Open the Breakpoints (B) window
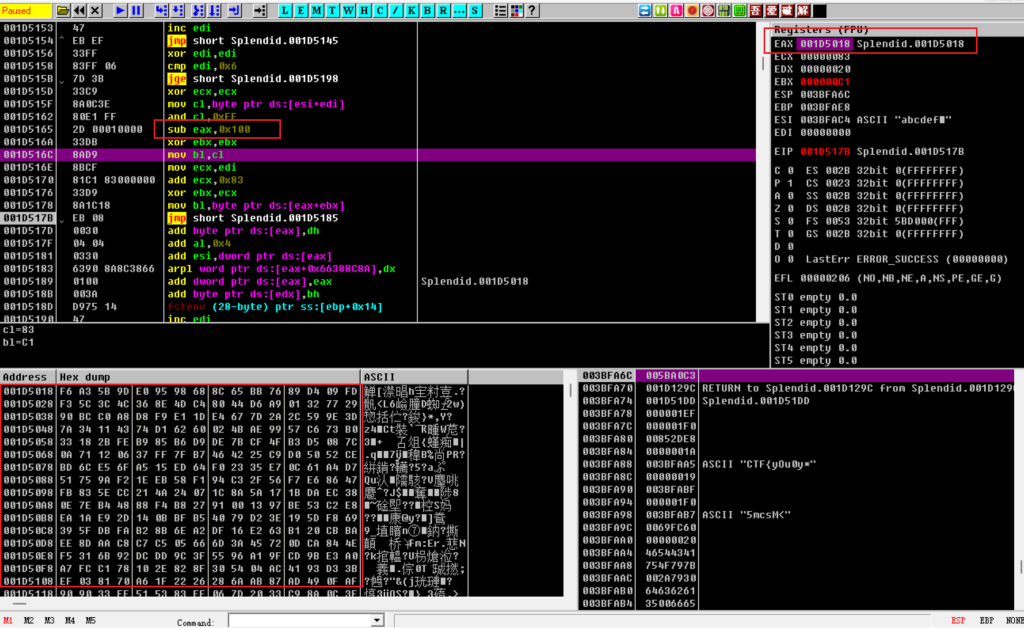Screen dimensions: 1024x628 (x=425, y=10)
